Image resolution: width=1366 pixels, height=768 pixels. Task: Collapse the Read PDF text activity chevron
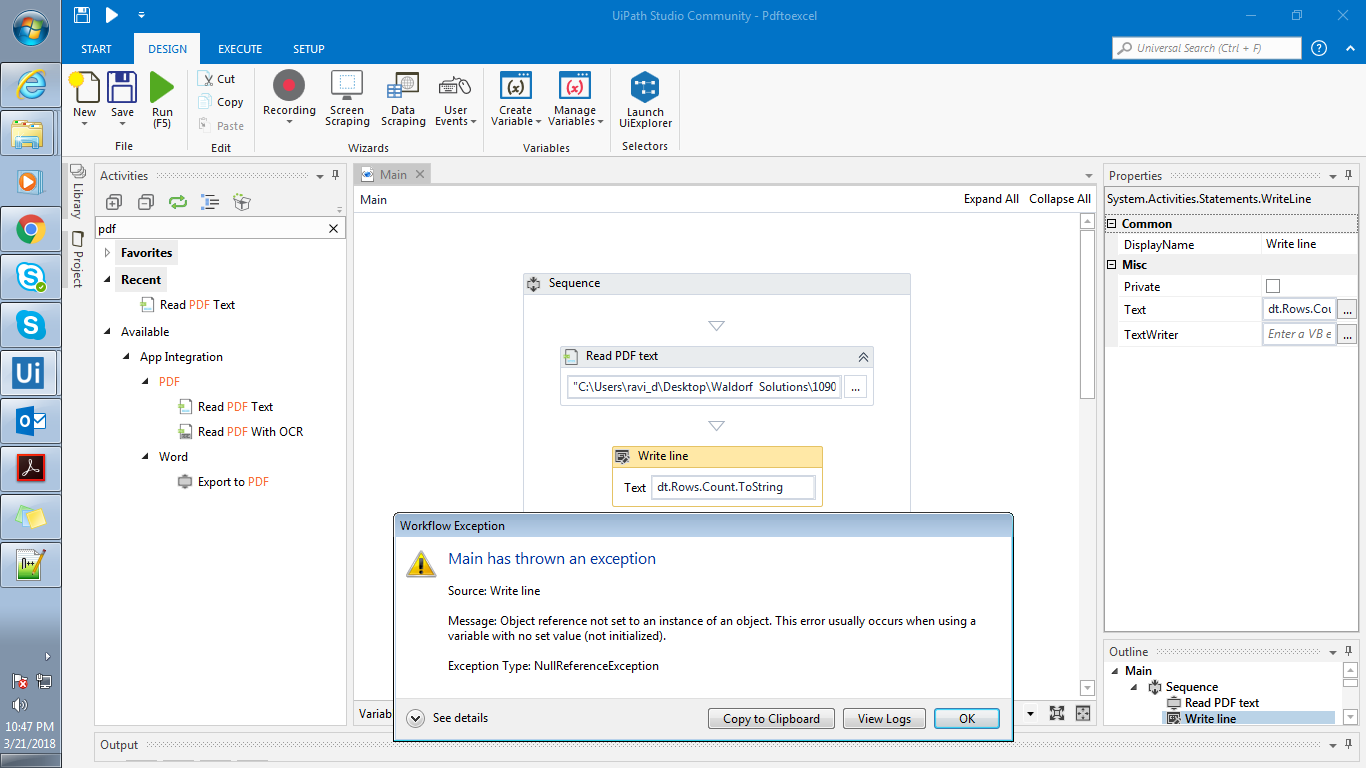pos(863,356)
